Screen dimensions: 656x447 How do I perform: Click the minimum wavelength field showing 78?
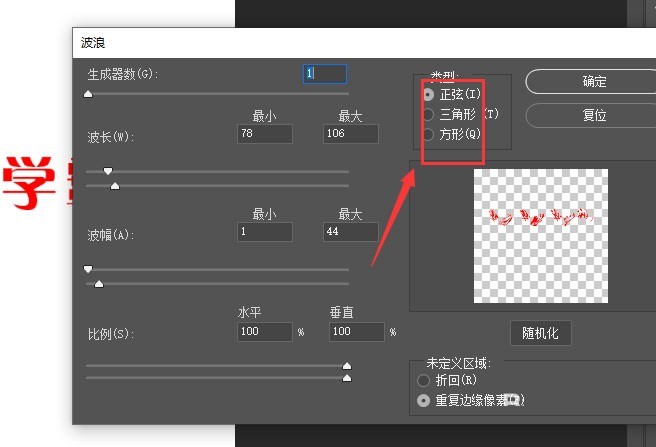(x=265, y=134)
